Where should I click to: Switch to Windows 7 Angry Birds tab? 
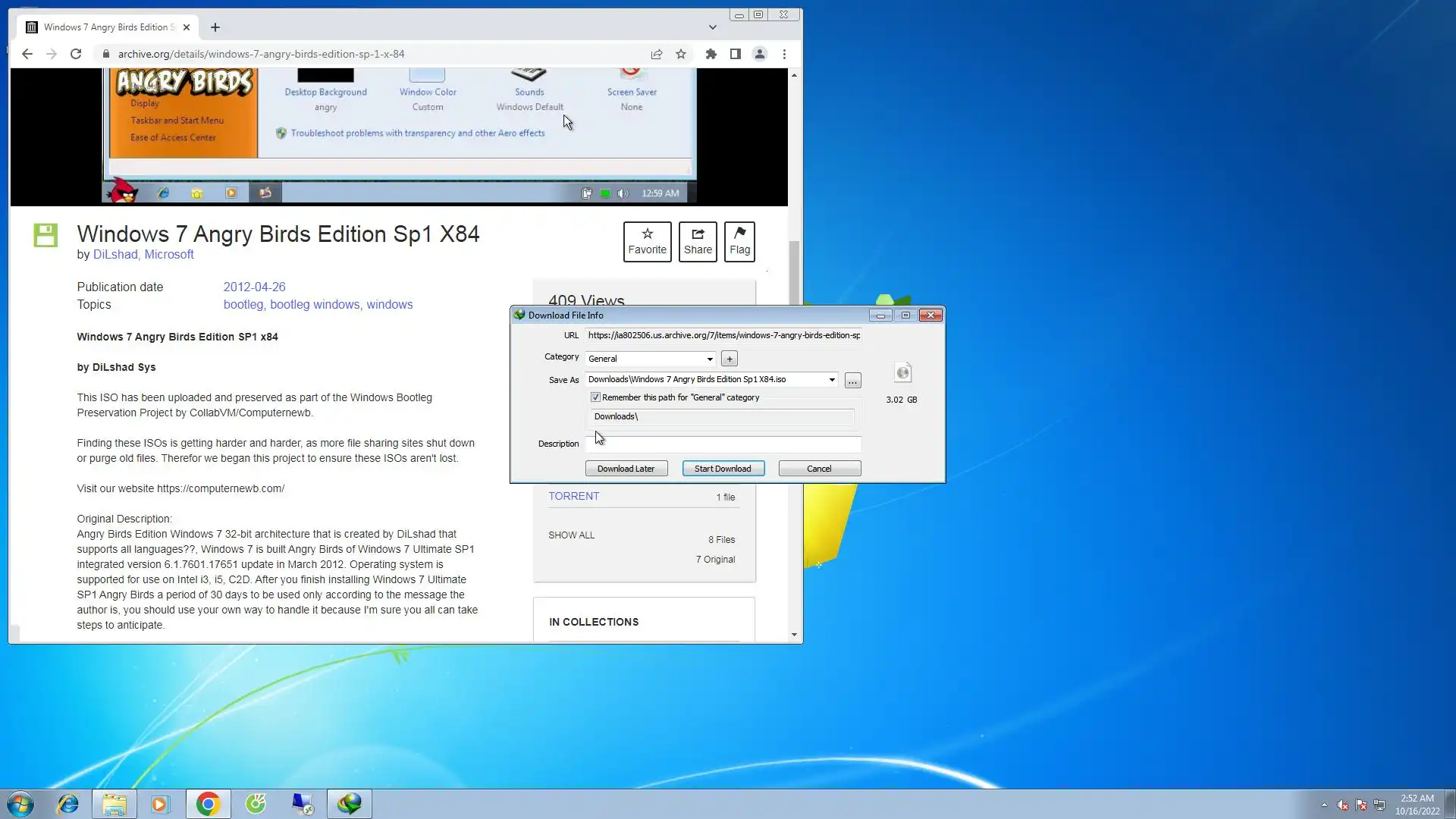(106, 27)
